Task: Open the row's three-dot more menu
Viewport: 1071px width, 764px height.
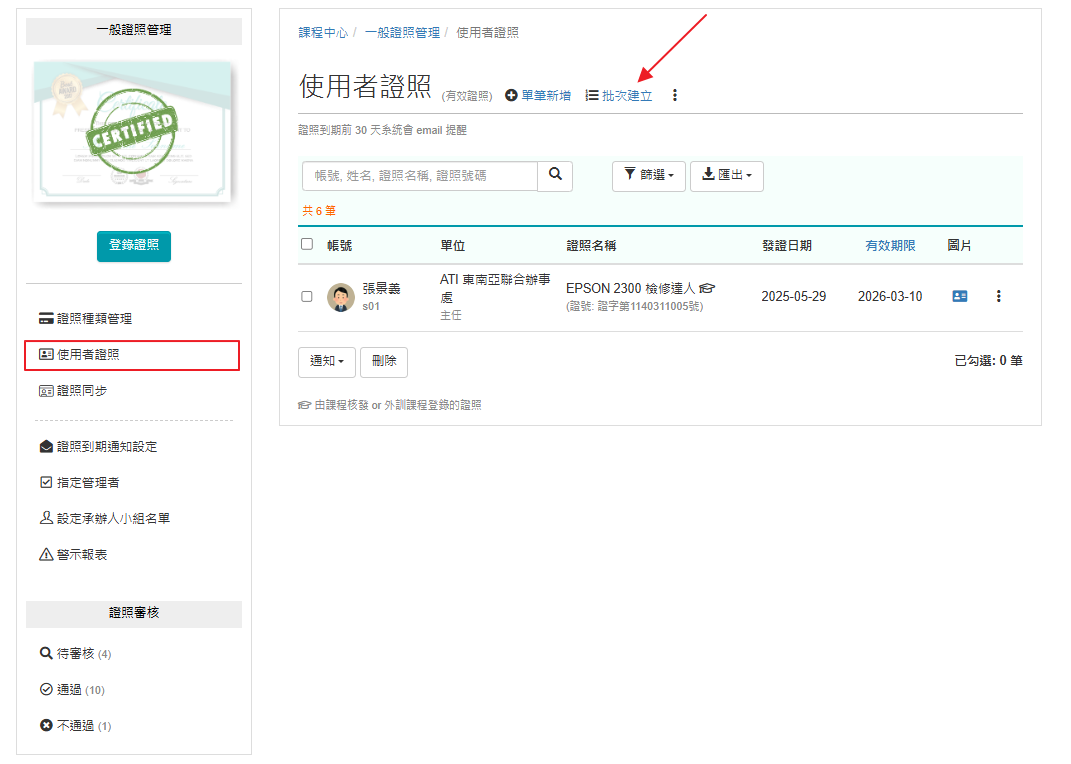Action: point(998,296)
